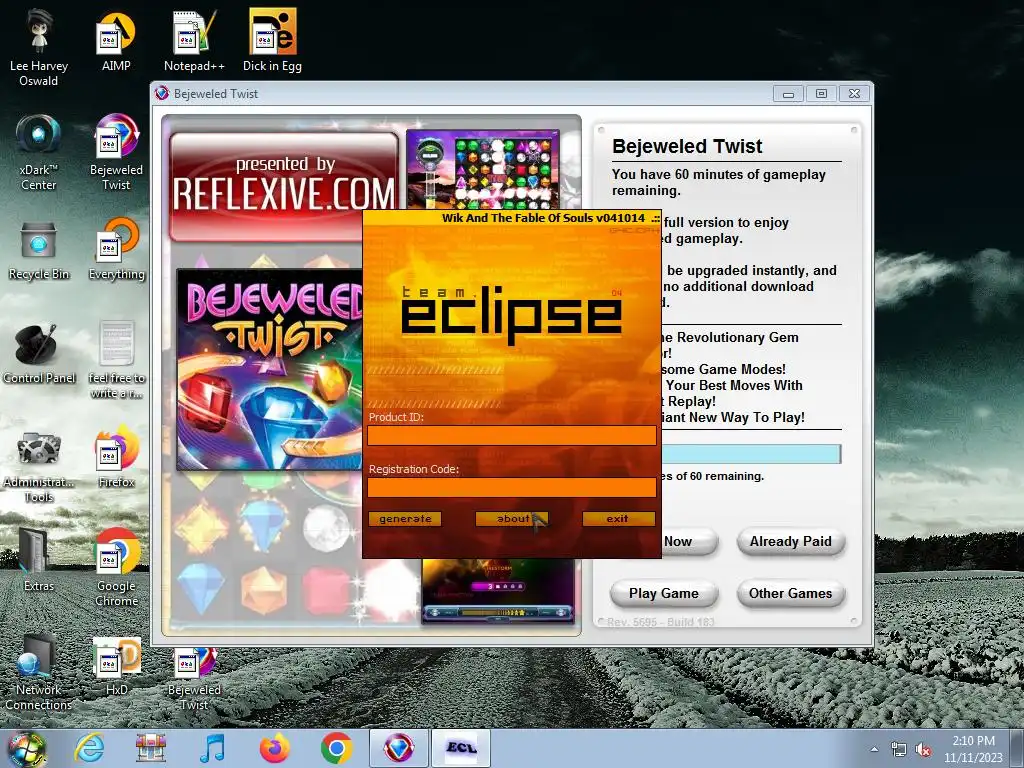Open the Administrative Tools desktop icon
This screenshot has height=768, width=1024.
click(39, 467)
